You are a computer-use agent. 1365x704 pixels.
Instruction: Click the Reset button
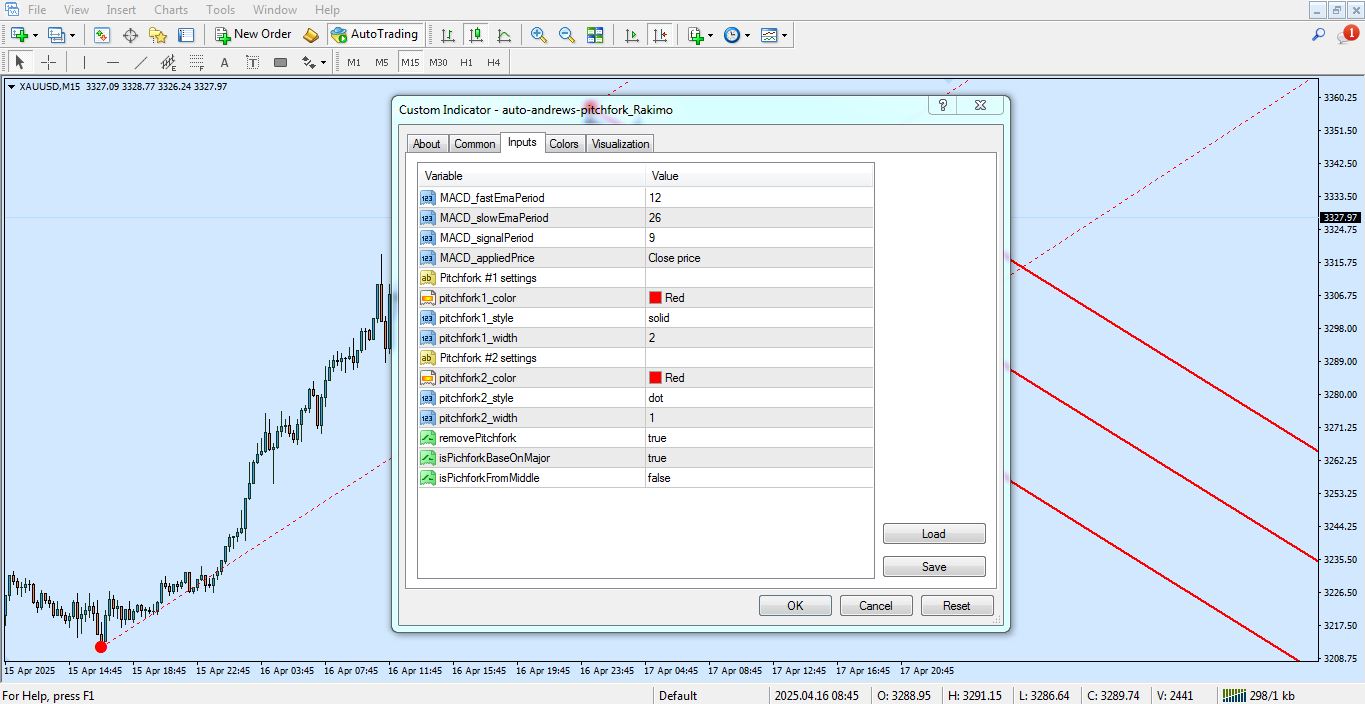coord(956,605)
